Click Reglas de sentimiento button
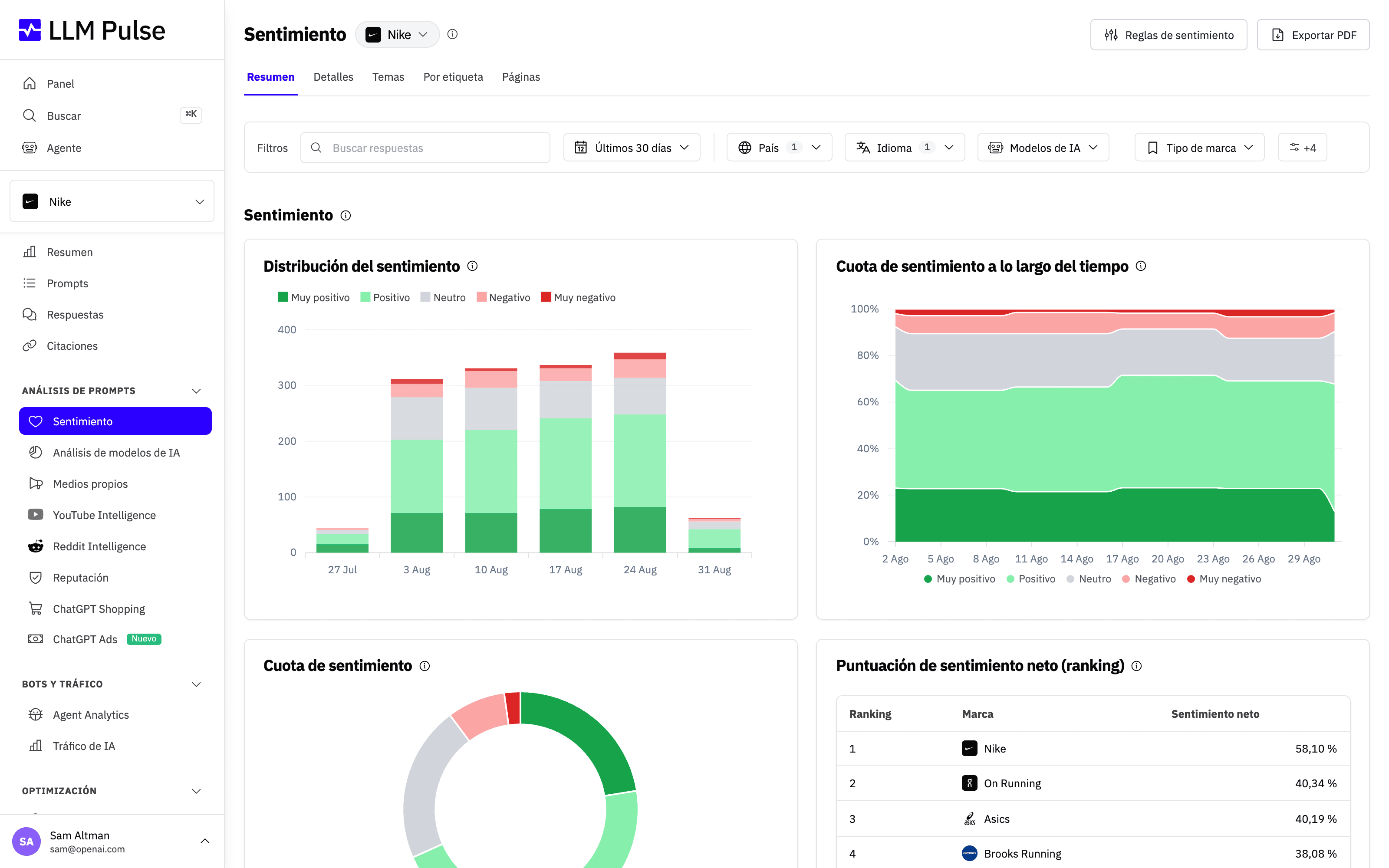 (1168, 35)
